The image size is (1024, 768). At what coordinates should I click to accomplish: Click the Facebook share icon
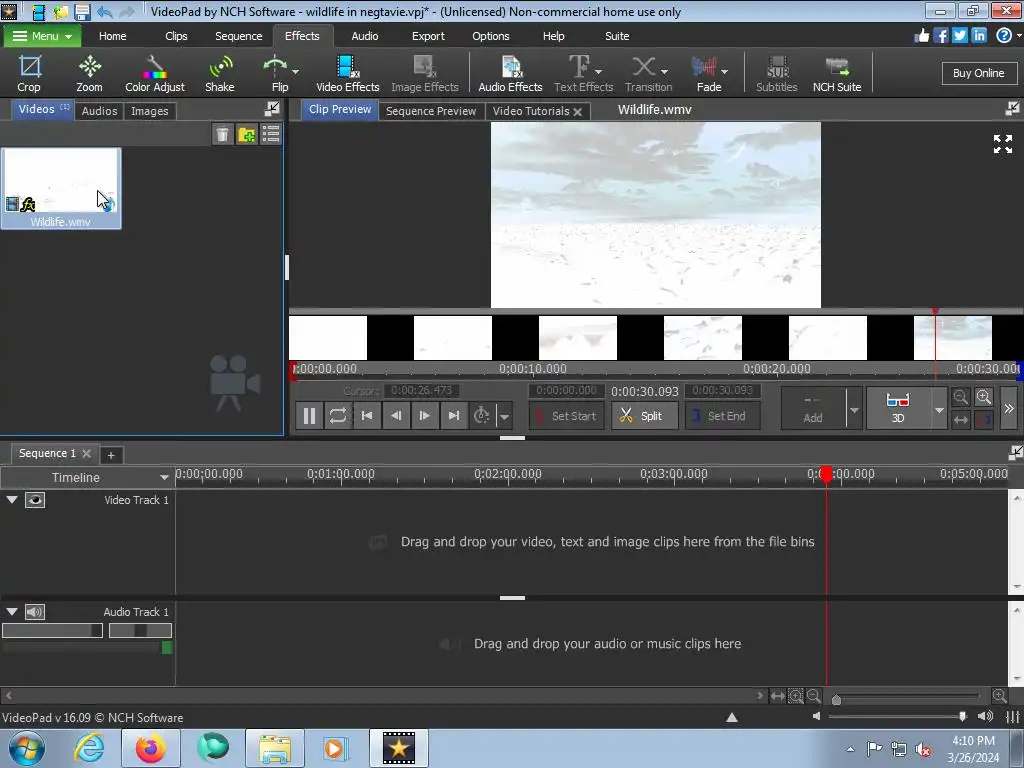[940, 35]
